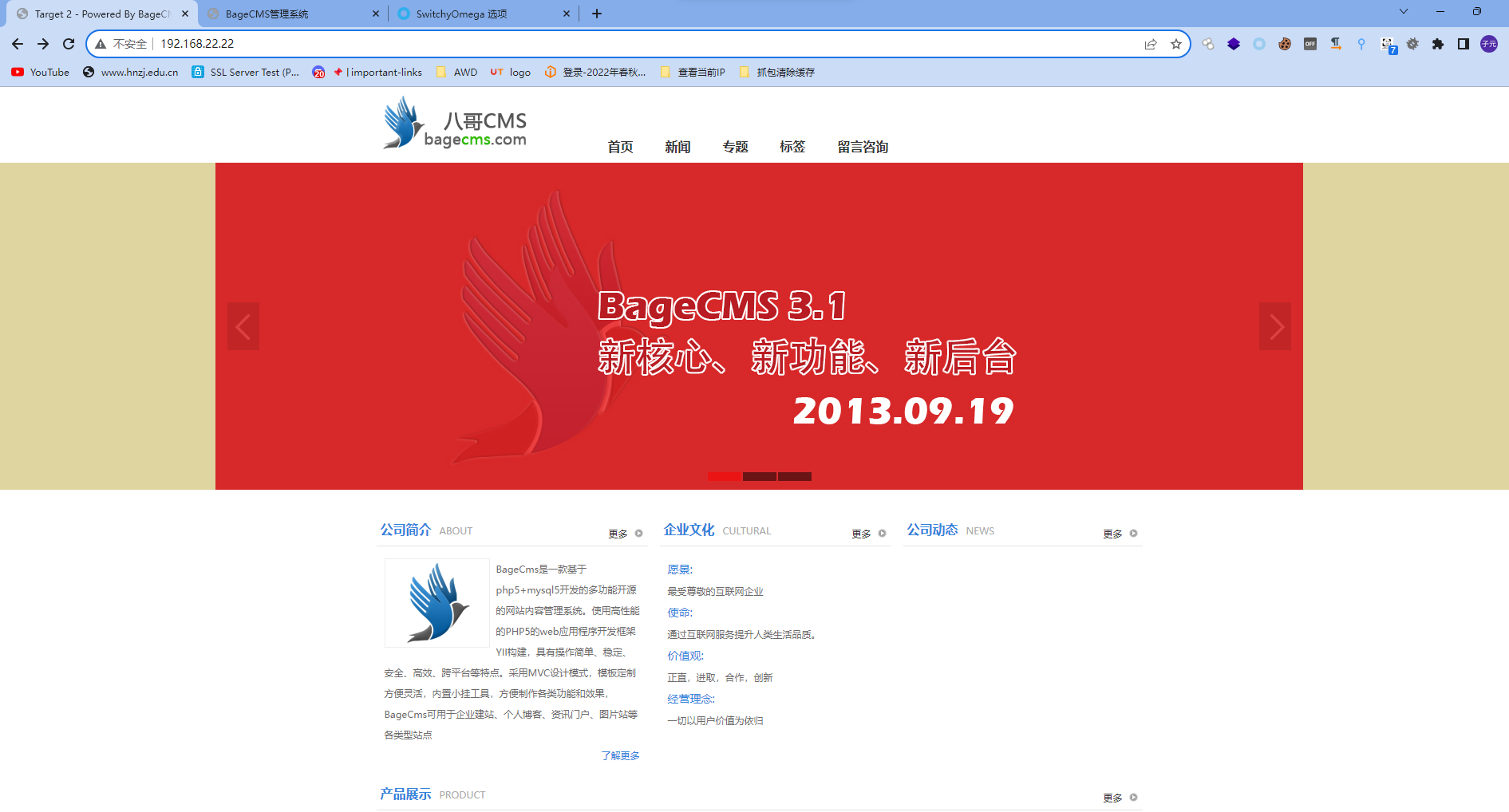The width and height of the screenshot is (1509, 812).
Task: Select the third banner slide indicator
Action: [795, 476]
